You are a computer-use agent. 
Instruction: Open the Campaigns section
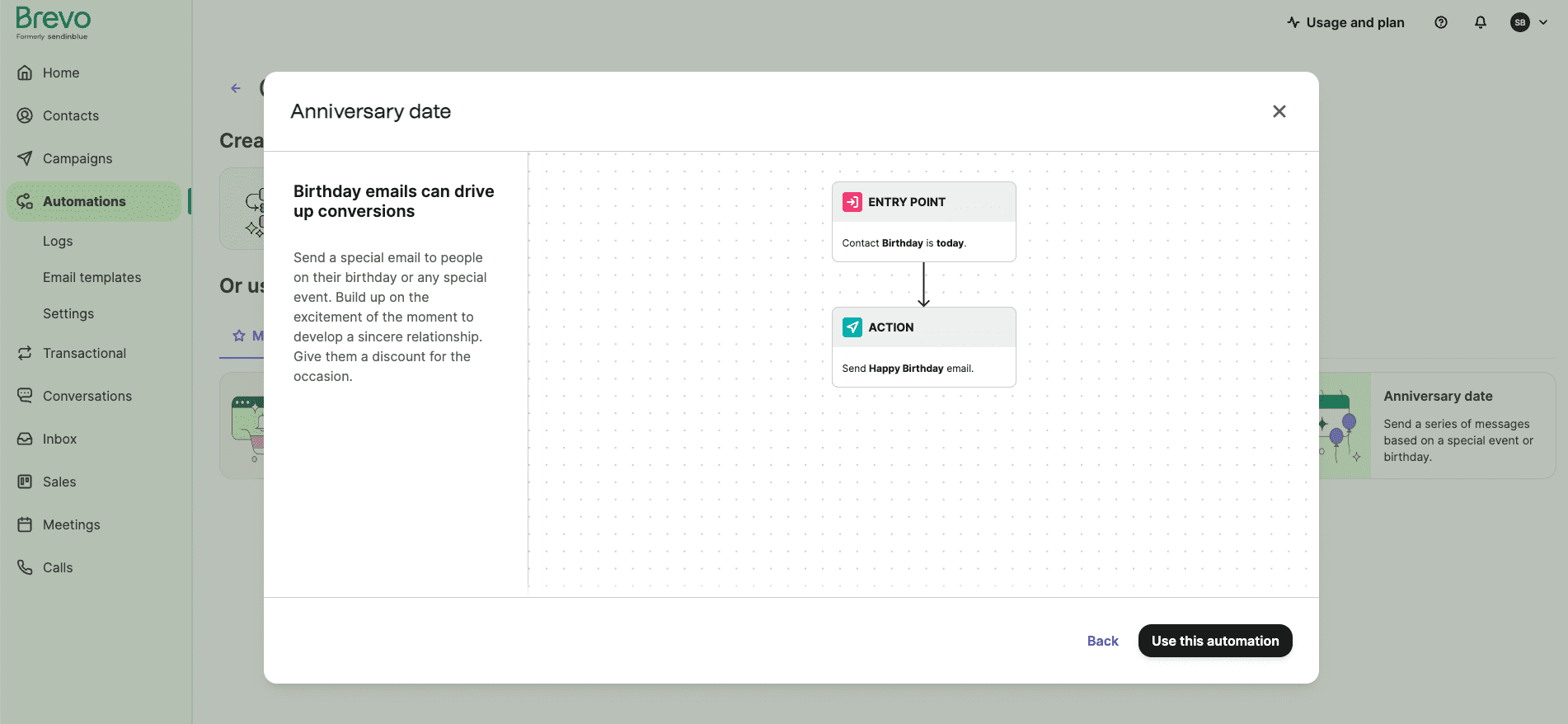(77, 158)
